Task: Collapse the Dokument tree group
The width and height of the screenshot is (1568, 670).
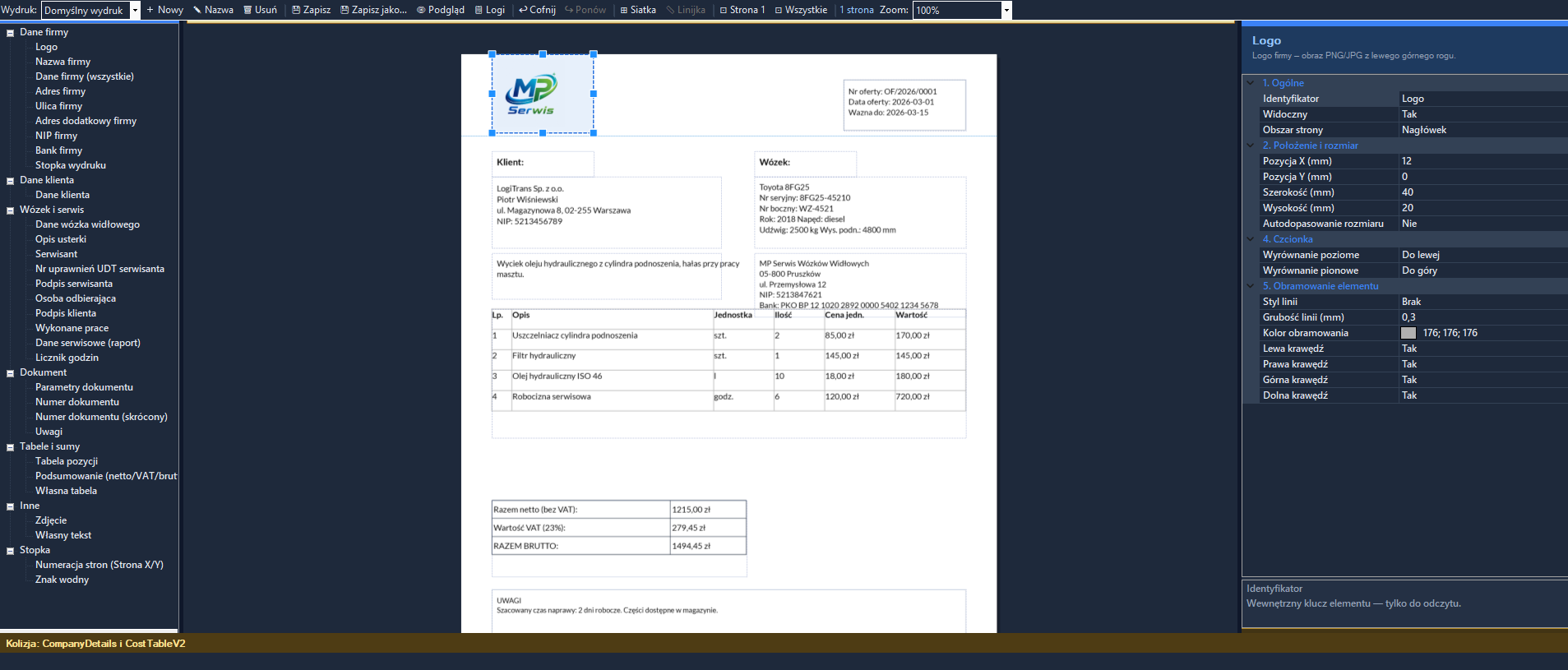Action: [x=11, y=373]
